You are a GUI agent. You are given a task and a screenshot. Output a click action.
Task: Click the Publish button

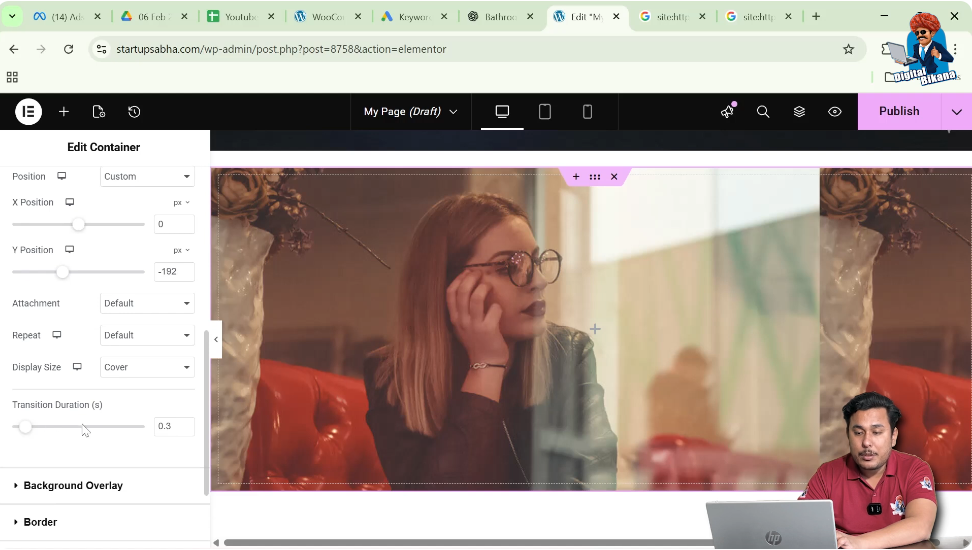[x=899, y=112]
